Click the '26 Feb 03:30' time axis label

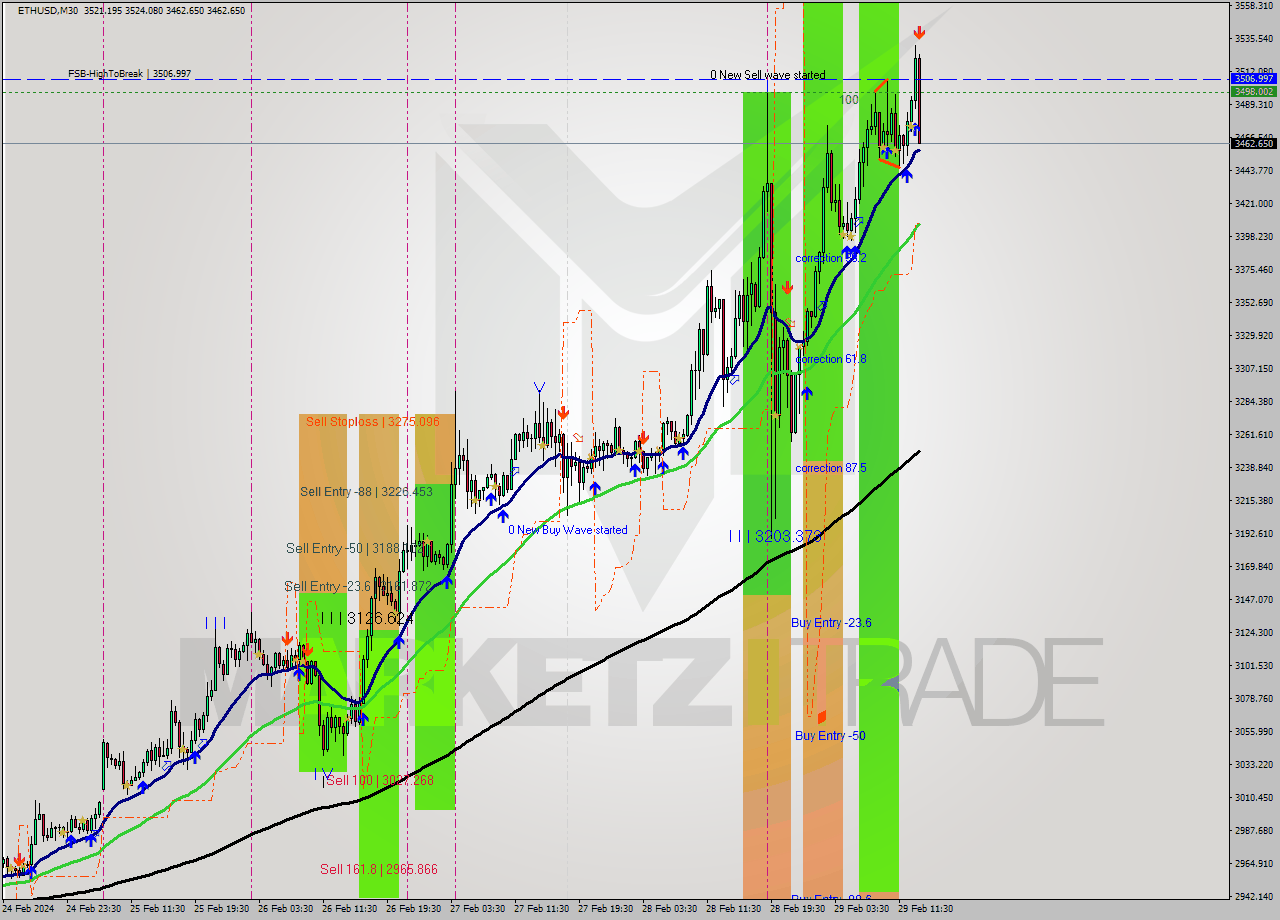tap(285, 909)
